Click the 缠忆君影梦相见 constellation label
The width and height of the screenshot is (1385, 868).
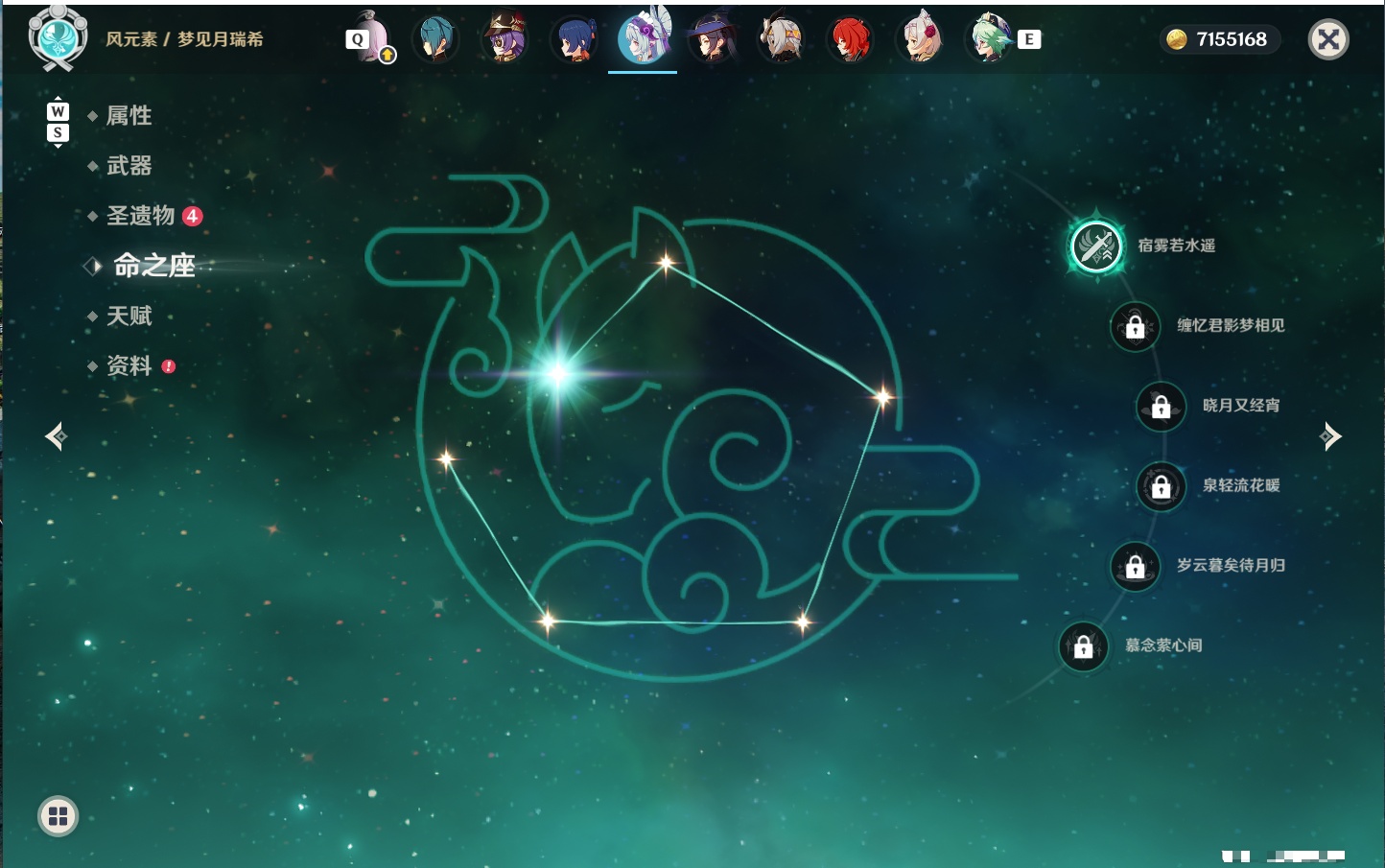[x=1231, y=326]
